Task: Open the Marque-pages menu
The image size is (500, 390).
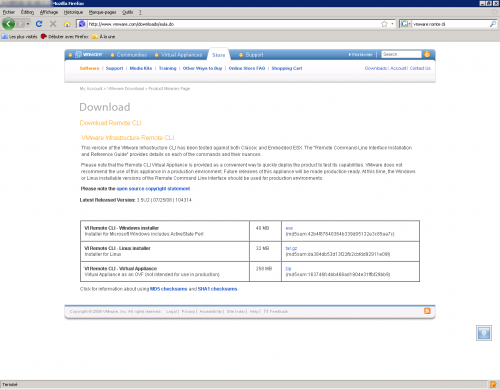Action: point(102,12)
